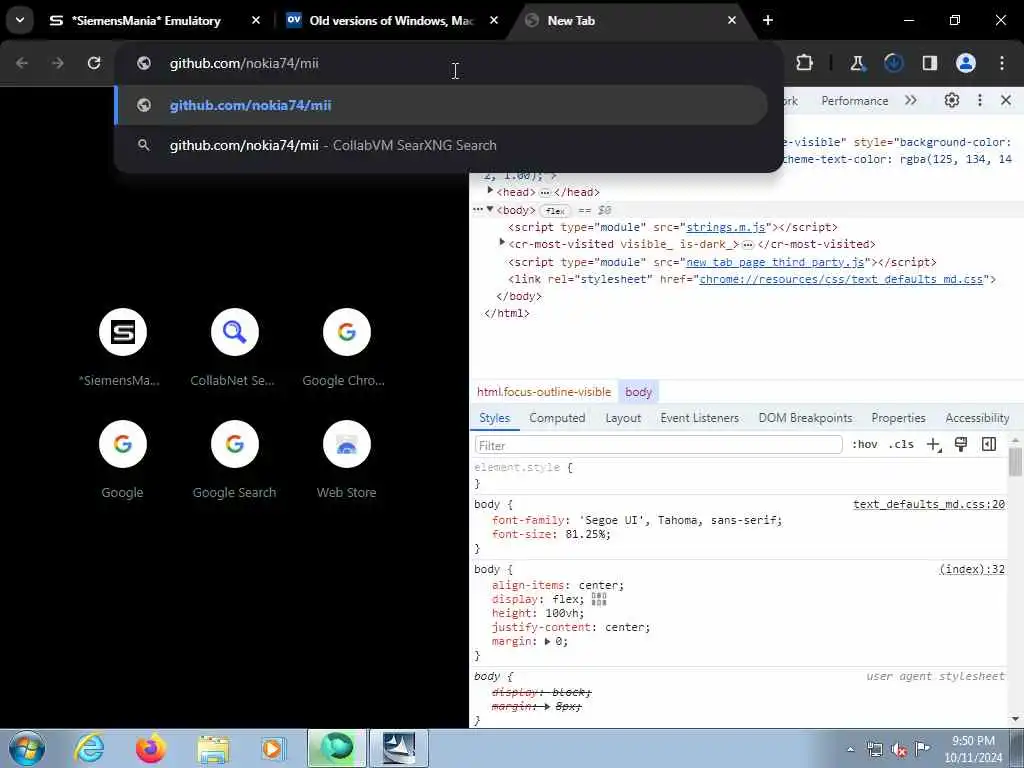Open the DOM Breakpoints tab
1024x768 pixels.
pos(805,418)
